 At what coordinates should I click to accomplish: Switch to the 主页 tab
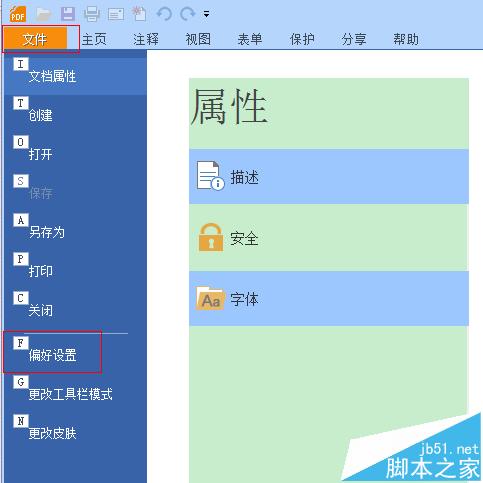coord(94,39)
